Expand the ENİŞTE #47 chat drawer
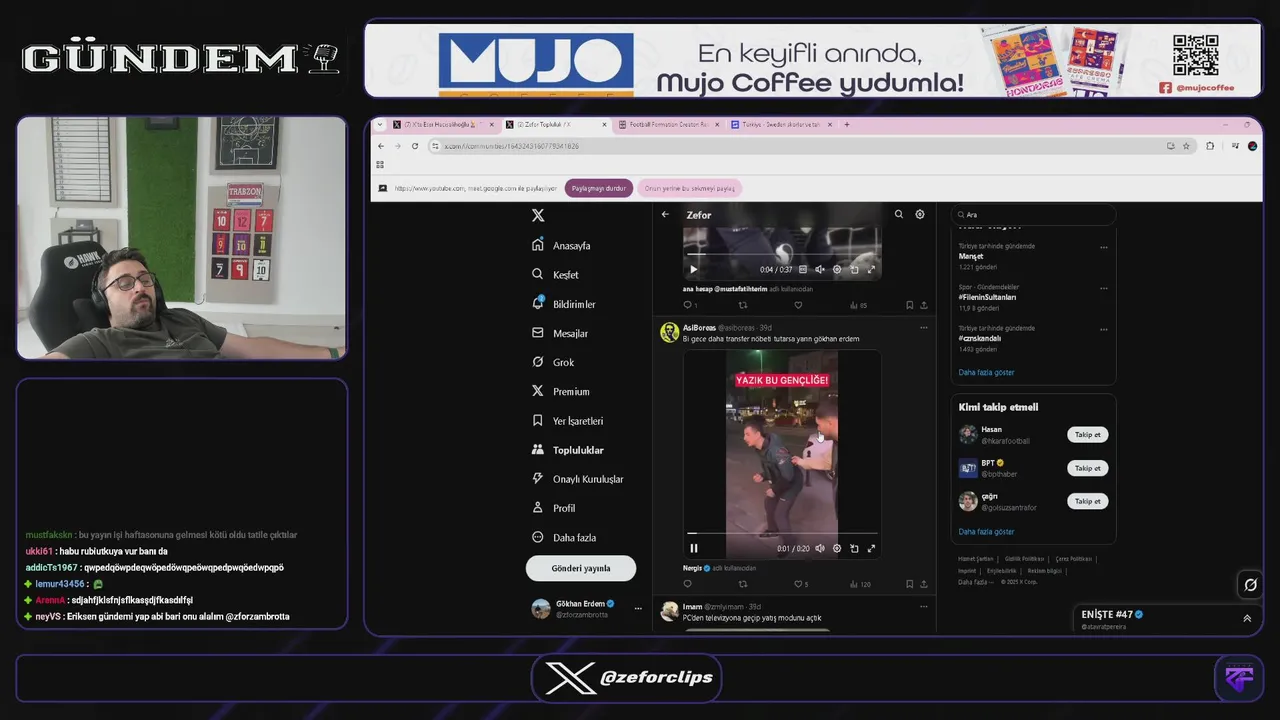The image size is (1280, 720). click(1247, 618)
